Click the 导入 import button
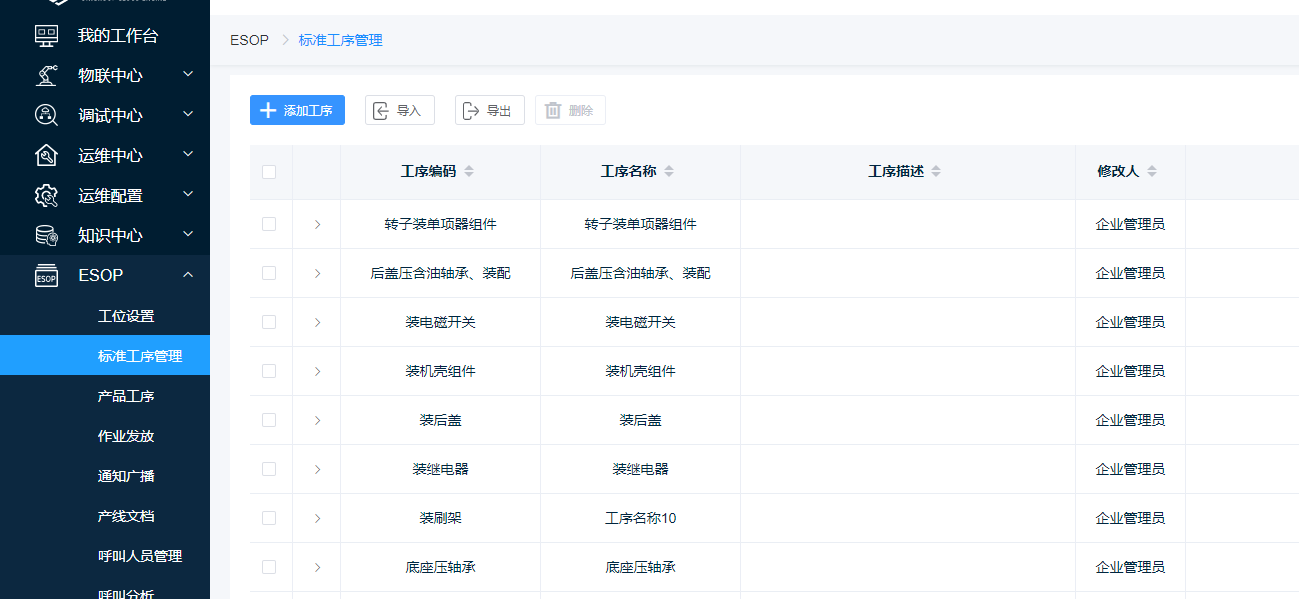This screenshot has height=599, width=1299. (x=399, y=110)
